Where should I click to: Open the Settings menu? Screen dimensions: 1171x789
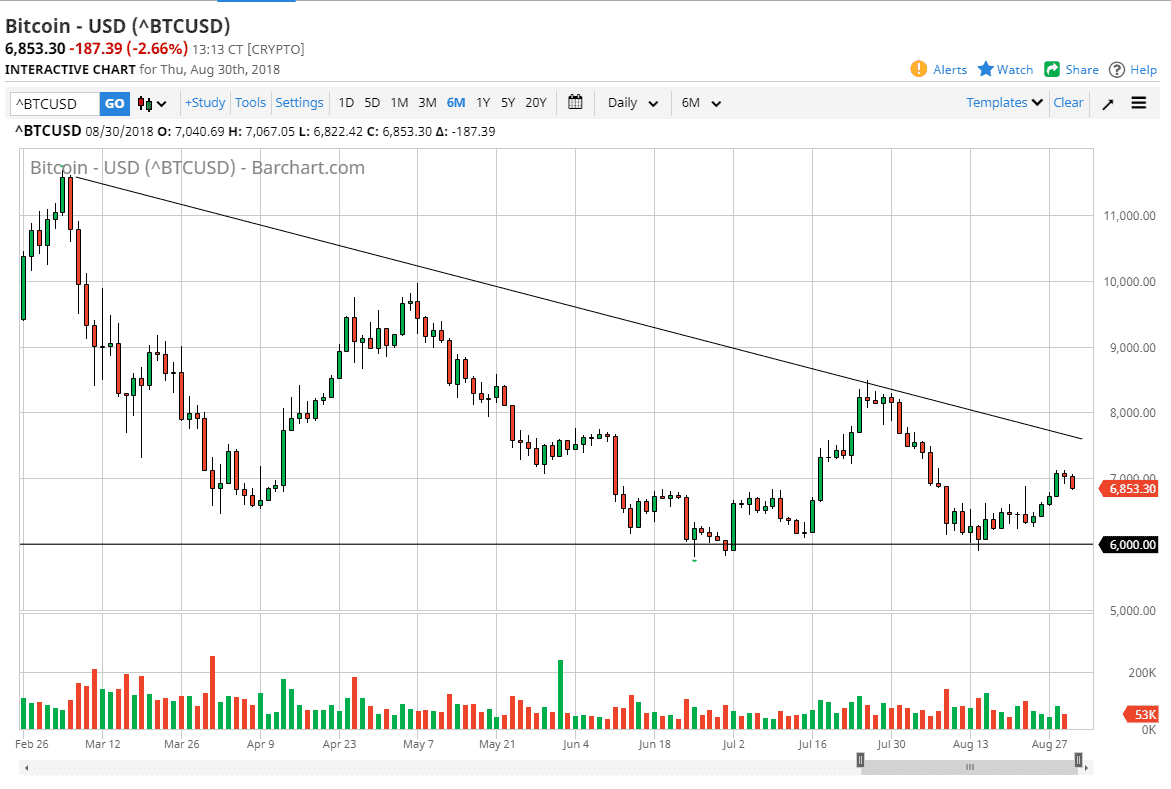click(300, 103)
